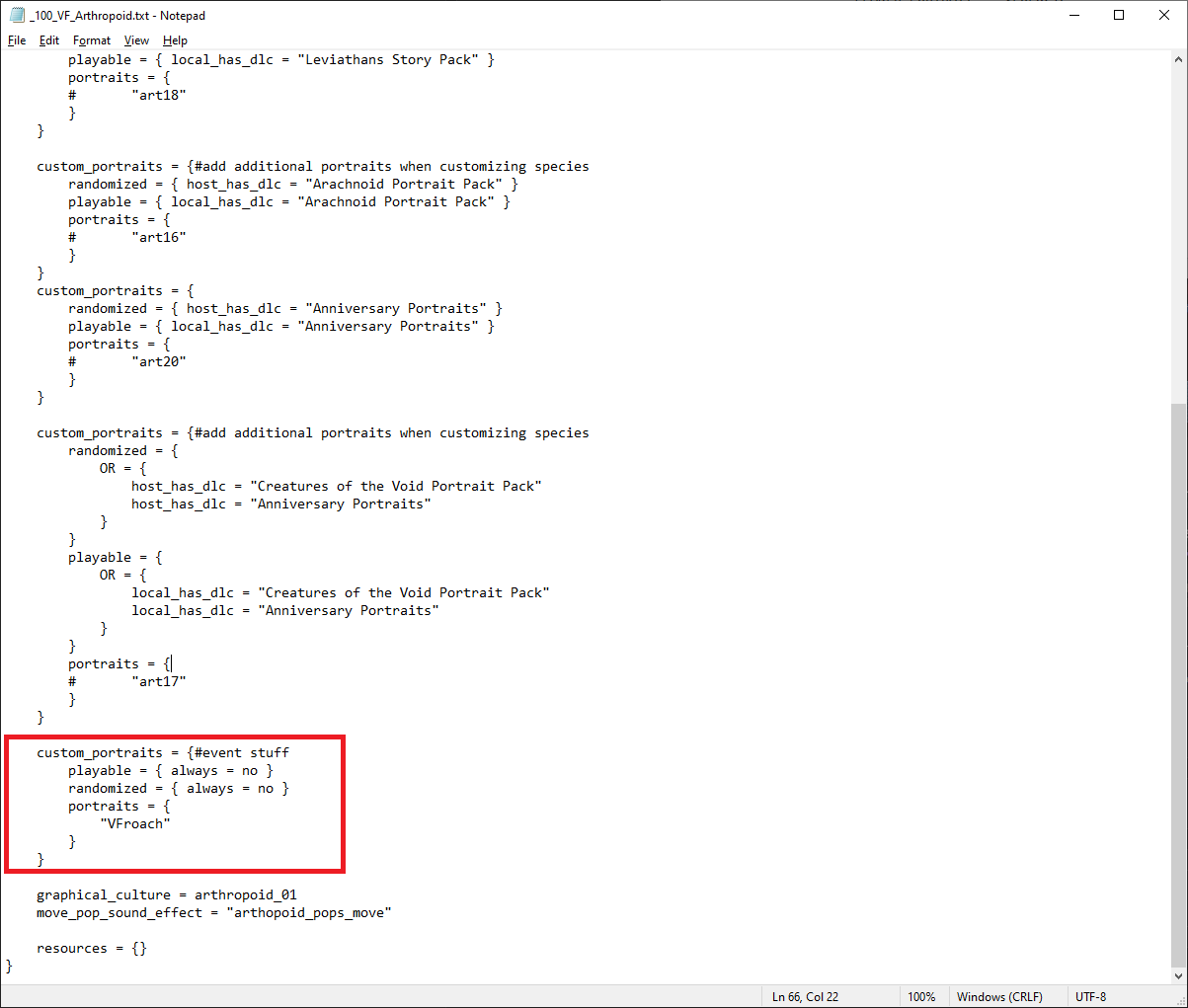Image resolution: width=1188 pixels, height=1008 pixels.
Task: Click the "resources = {}" line
Action: click(x=92, y=948)
